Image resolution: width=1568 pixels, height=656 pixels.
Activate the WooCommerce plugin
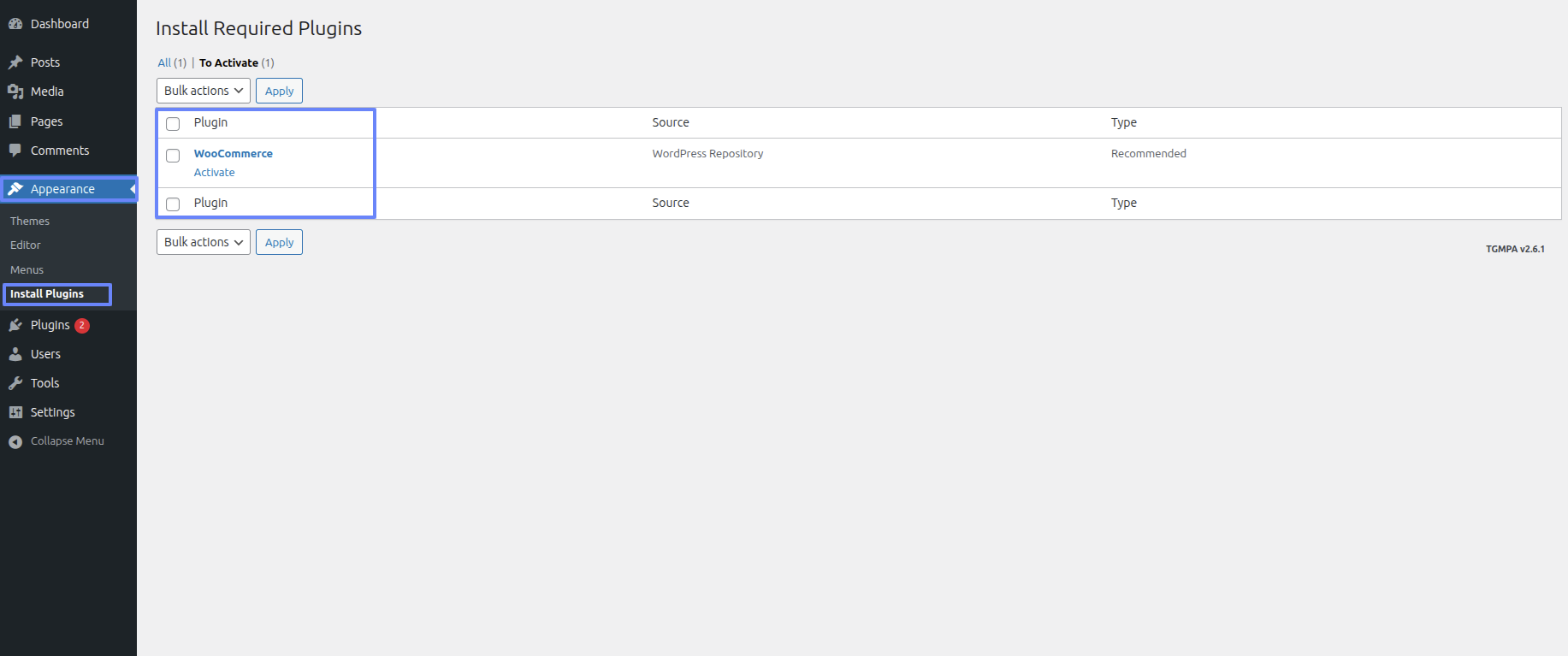click(214, 173)
